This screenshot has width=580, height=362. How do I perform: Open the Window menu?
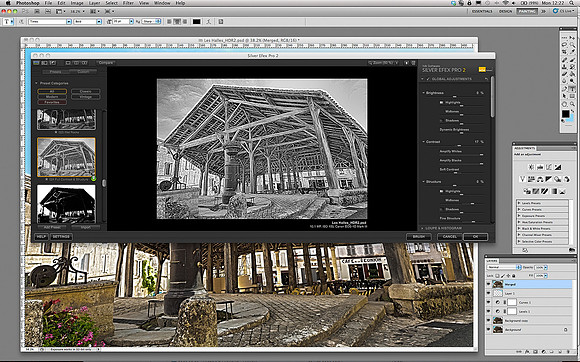[x=162, y=3]
